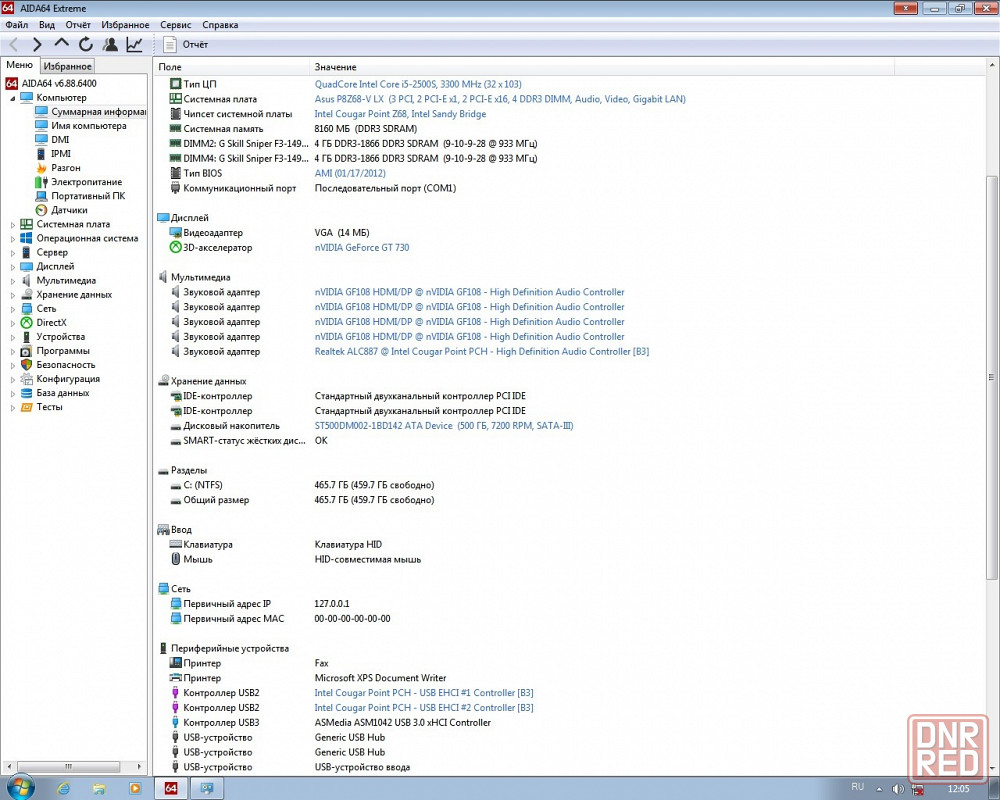Expand the Сервер tree node
Viewport: 1000px width, 800px height.
click(13, 253)
